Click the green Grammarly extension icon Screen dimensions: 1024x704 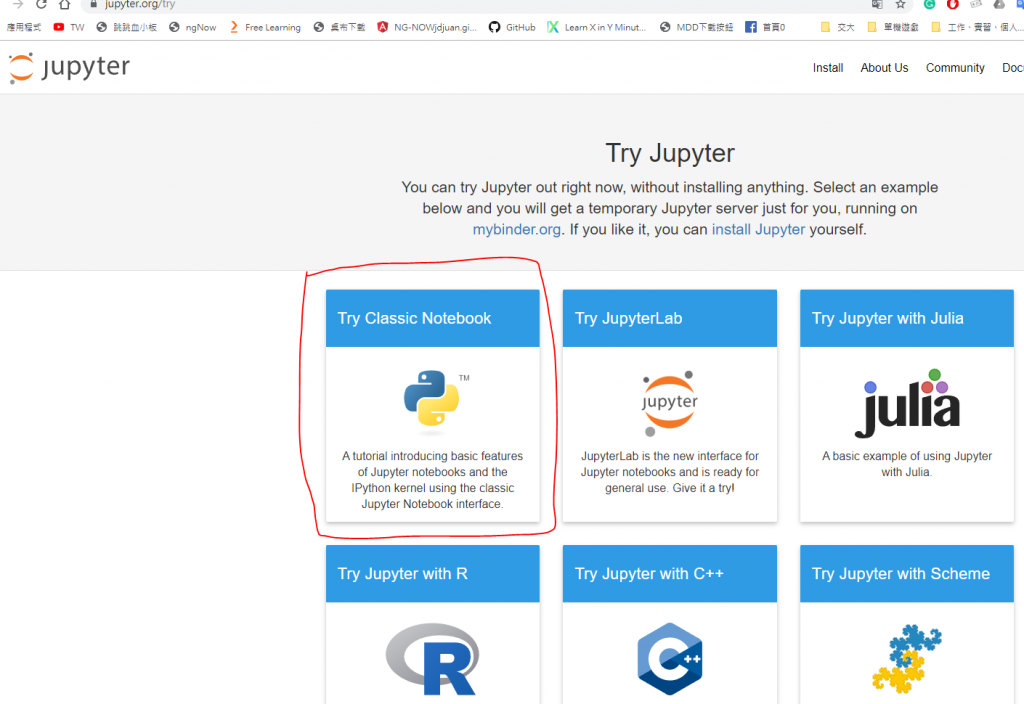(929, 4)
